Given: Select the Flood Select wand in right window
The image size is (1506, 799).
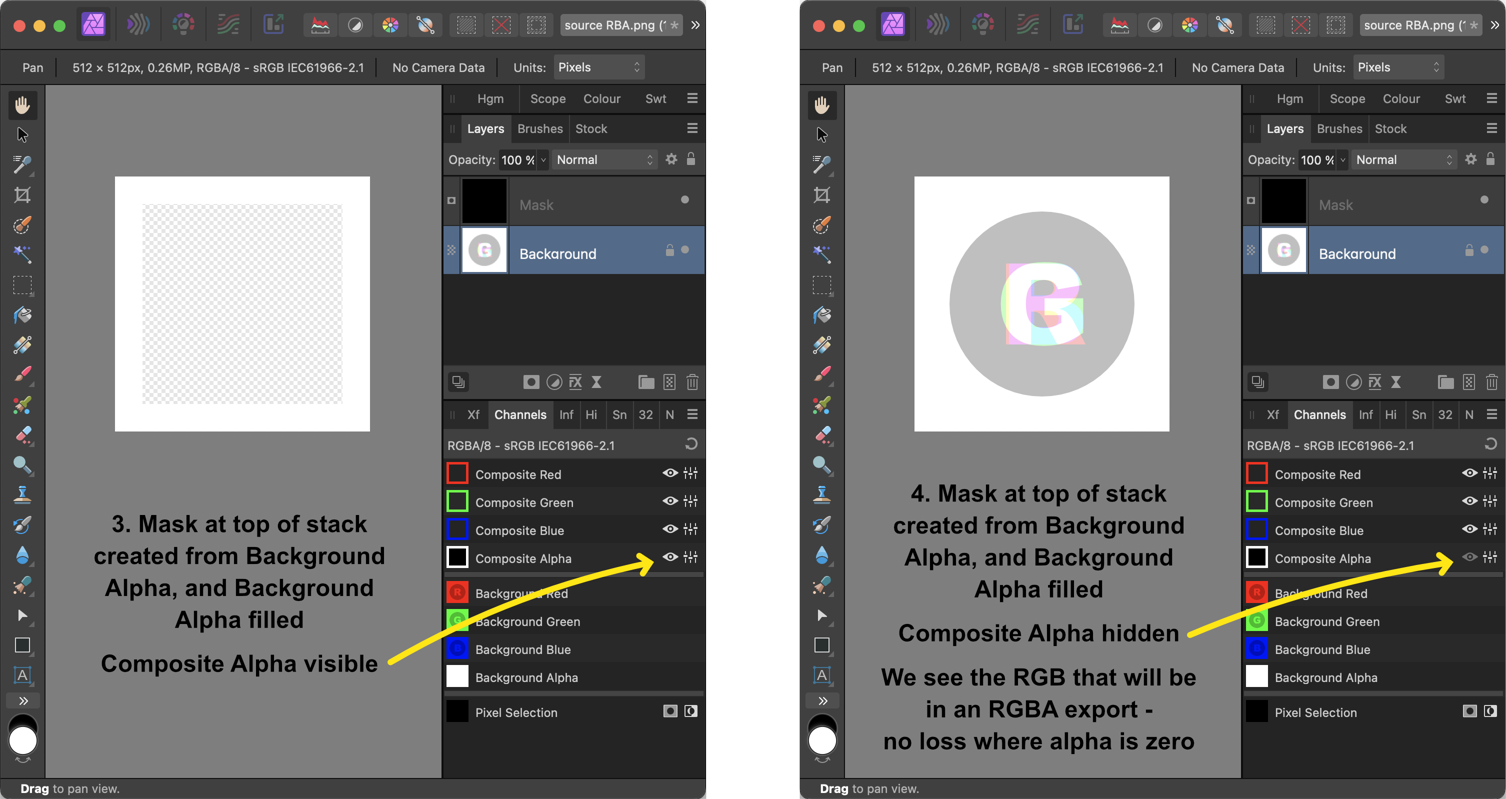Looking at the screenshot, I should 822,255.
